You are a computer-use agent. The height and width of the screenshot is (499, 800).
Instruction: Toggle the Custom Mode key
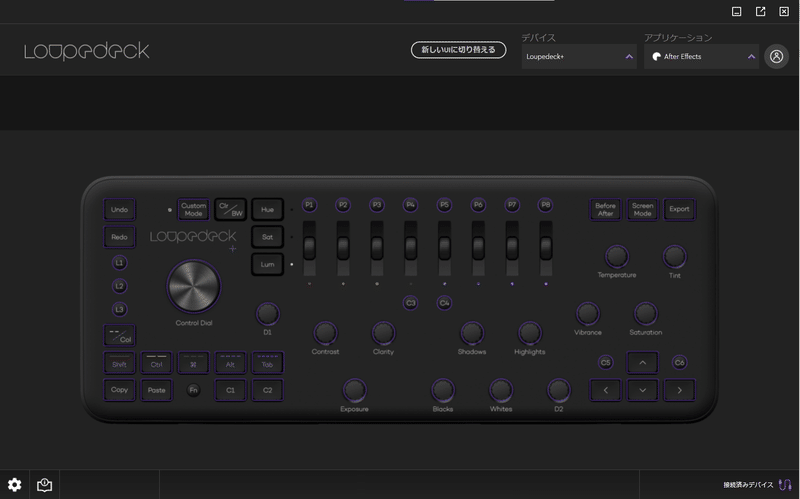click(193, 210)
